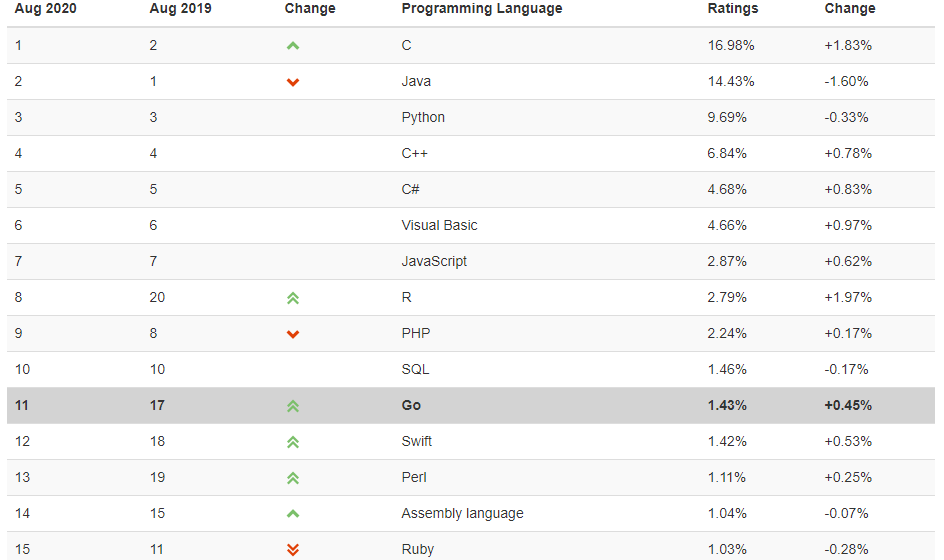Click the red down arrow in PHP row
944x560 pixels.
click(x=293, y=334)
